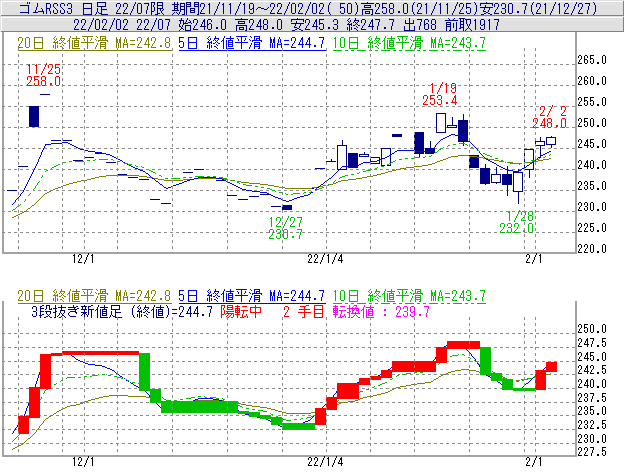The width and height of the screenshot is (624, 475).
Task: Click the 11/25 258.0 high label
Action: (43, 75)
